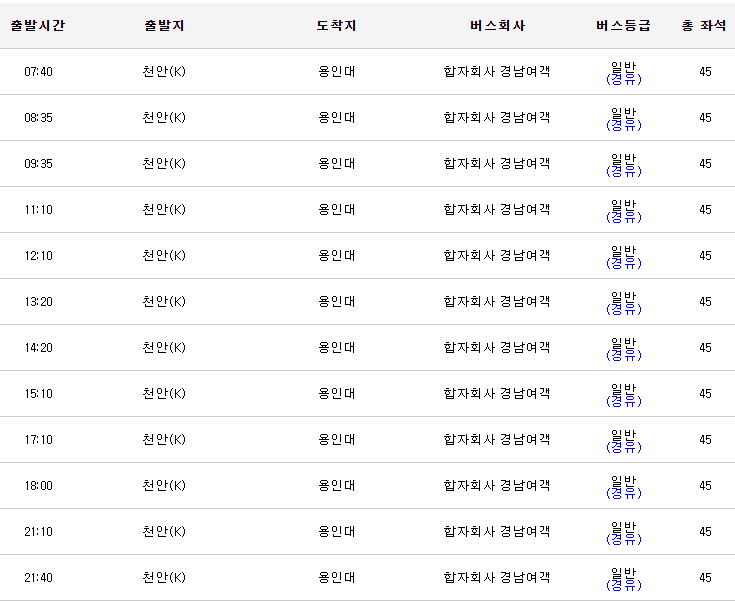Viewport: 735px width, 602px height.
Task: Select the 21:40 departure time
Action: click(x=38, y=578)
